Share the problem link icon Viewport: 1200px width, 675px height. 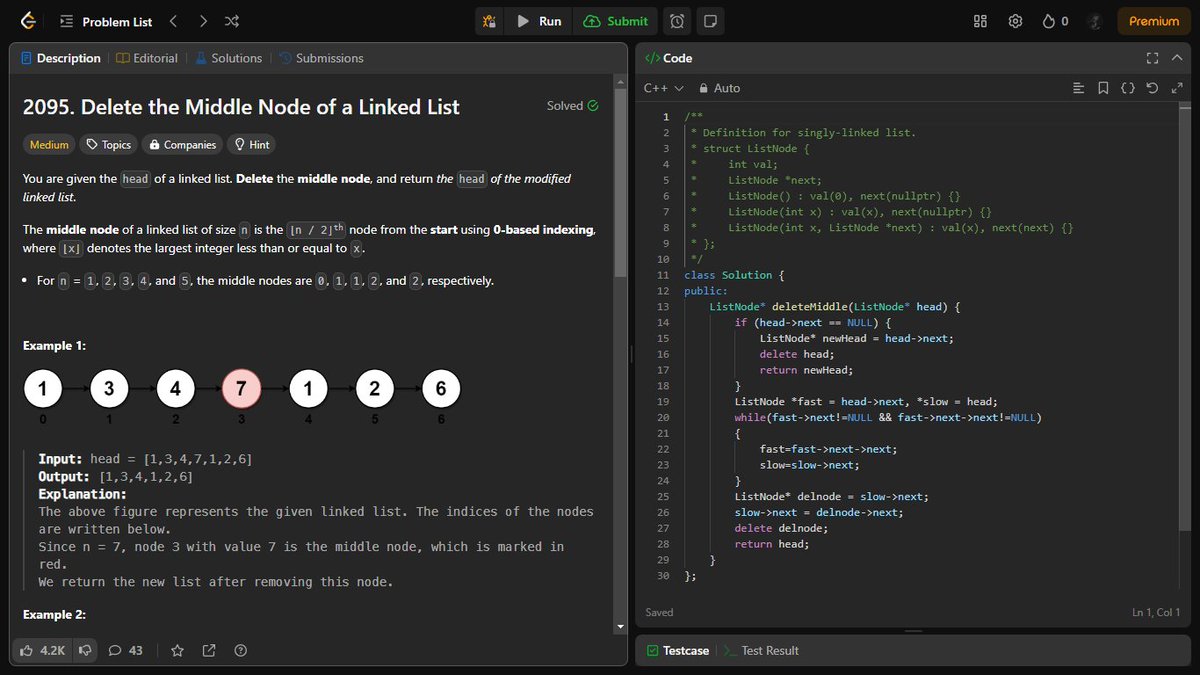coord(209,651)
